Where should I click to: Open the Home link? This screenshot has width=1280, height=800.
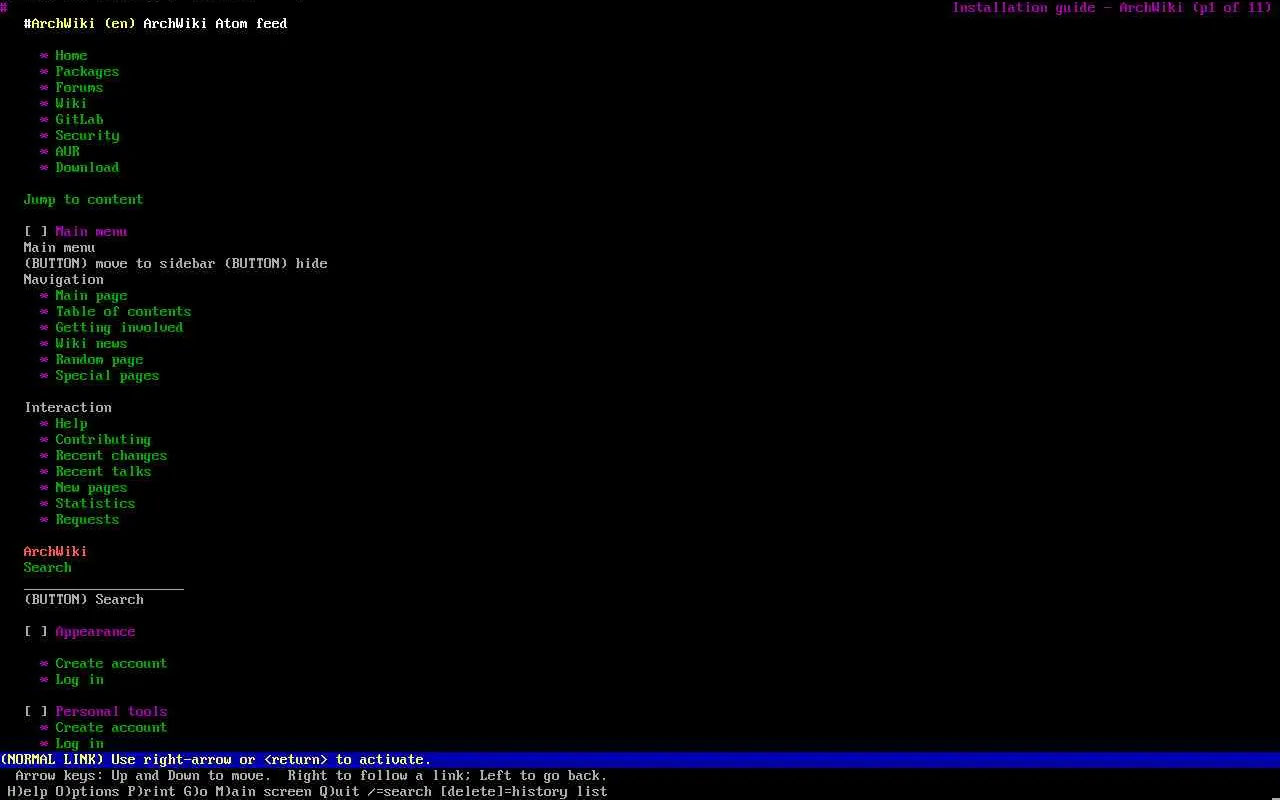click(71, 55)
